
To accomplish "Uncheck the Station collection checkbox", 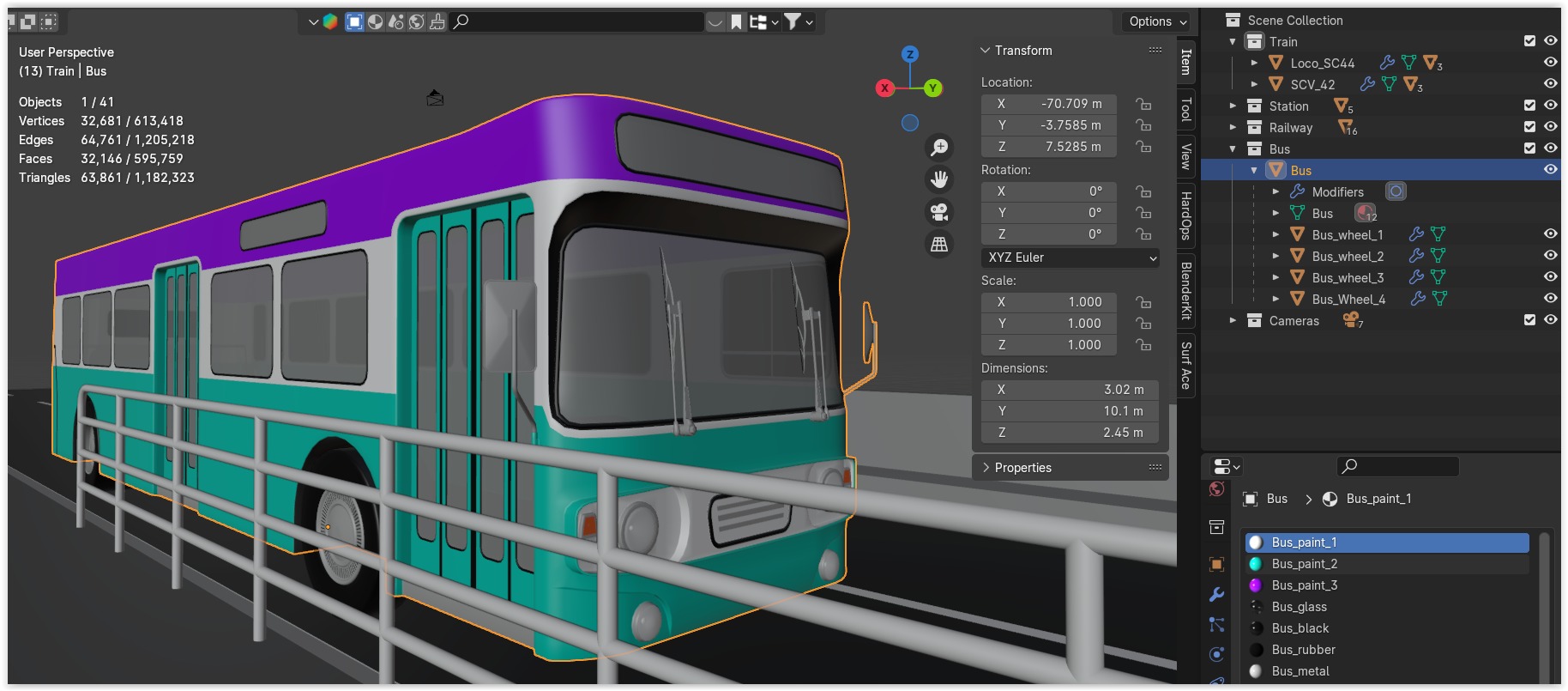I will click(1529, 105).
